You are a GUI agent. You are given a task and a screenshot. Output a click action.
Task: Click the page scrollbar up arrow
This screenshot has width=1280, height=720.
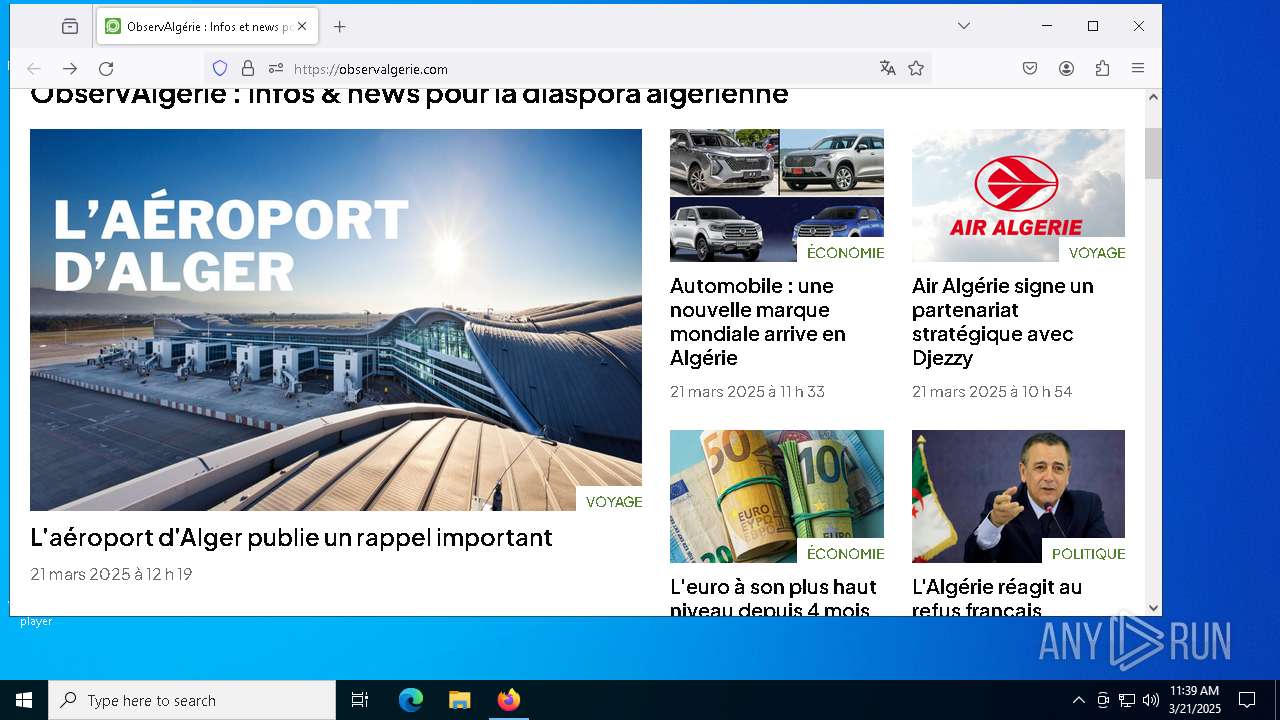pos(1153,97)
